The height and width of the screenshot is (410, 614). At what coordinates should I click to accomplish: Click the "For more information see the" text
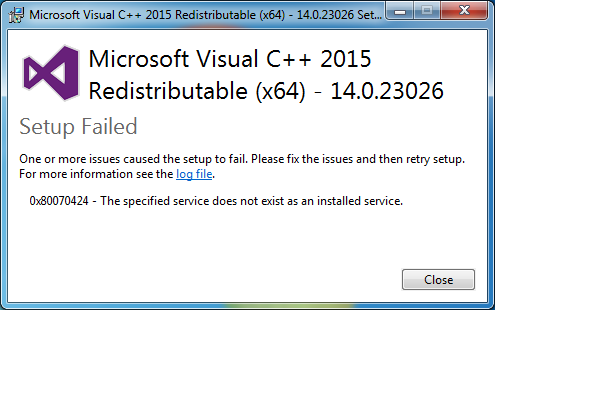tap(96, 174)
